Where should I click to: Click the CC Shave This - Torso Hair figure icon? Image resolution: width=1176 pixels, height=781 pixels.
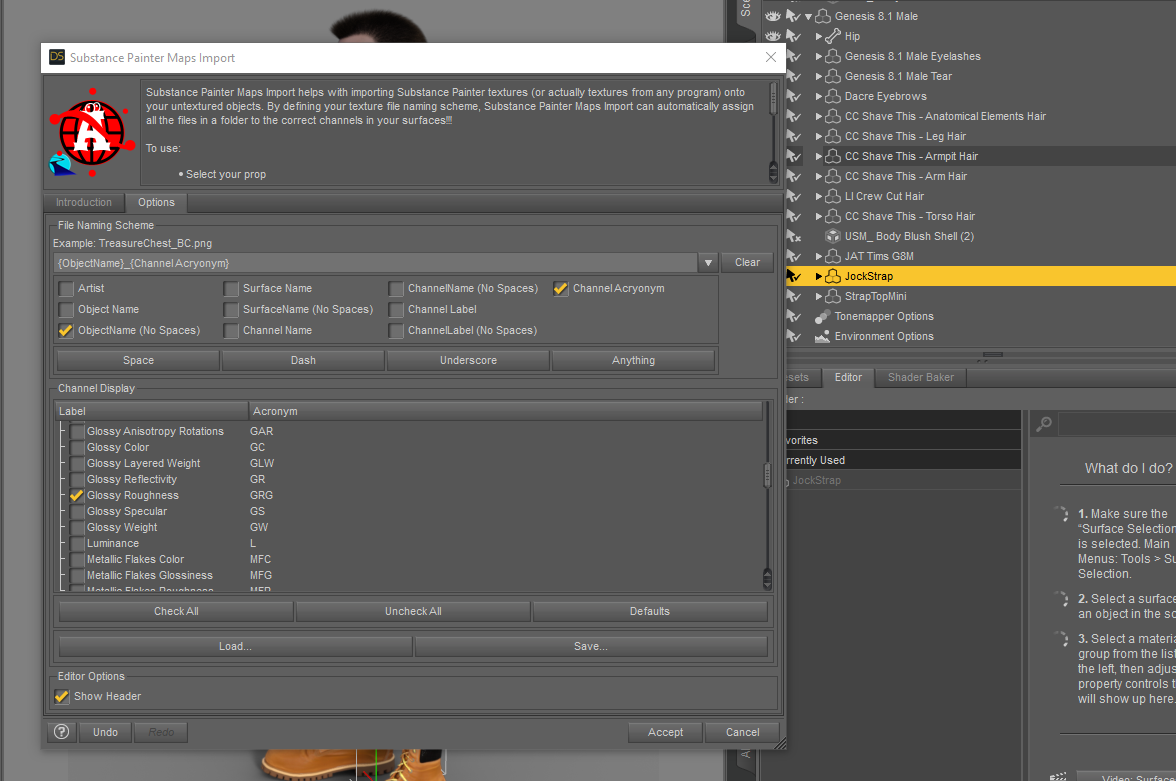[832, 216]
